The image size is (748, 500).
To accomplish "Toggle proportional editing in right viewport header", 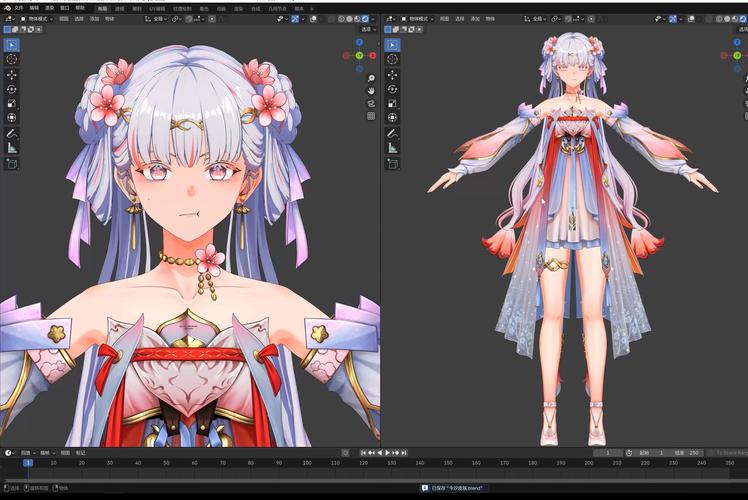I will pos(591,19).
